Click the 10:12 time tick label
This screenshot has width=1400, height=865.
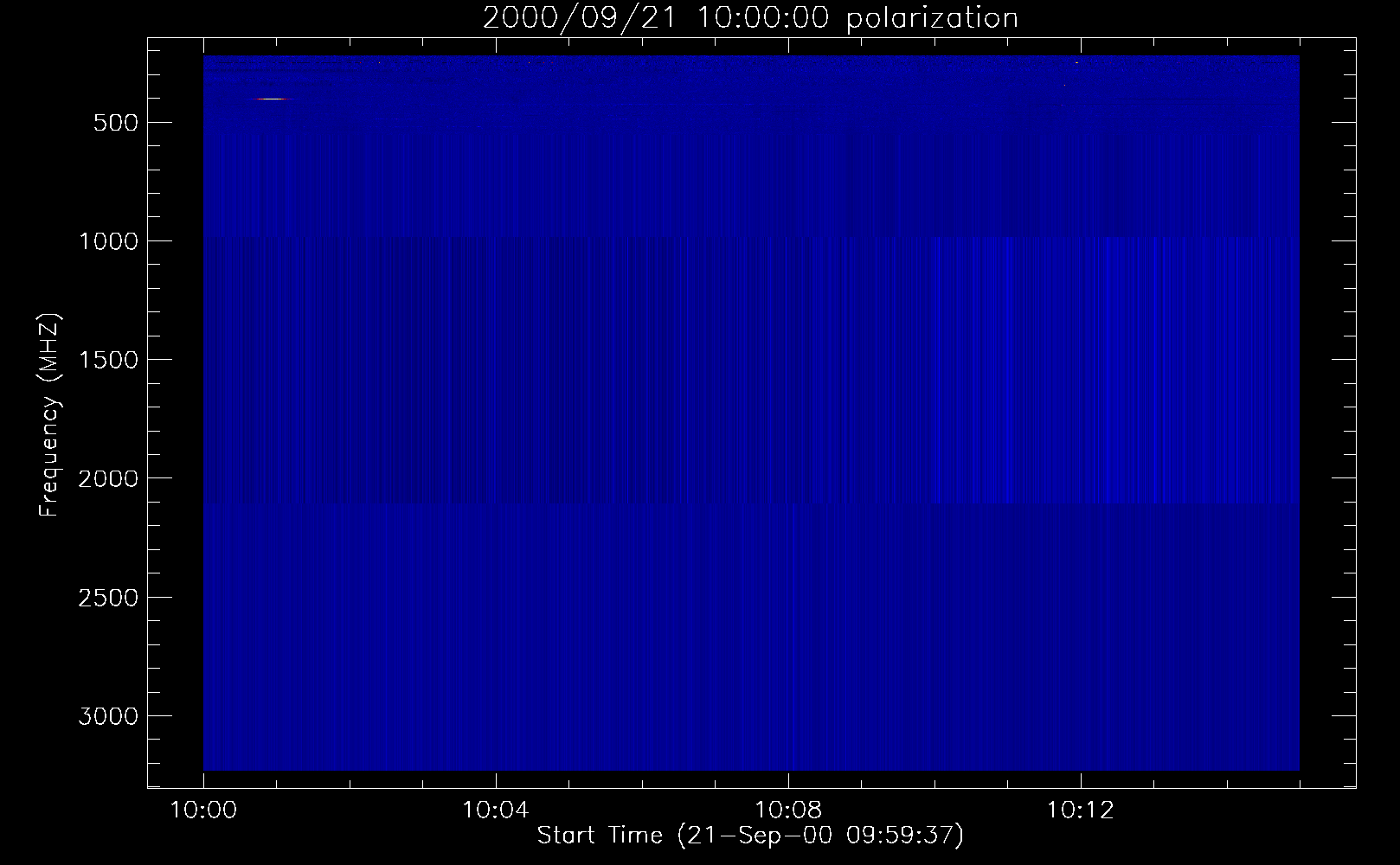tap(1081, 811)
